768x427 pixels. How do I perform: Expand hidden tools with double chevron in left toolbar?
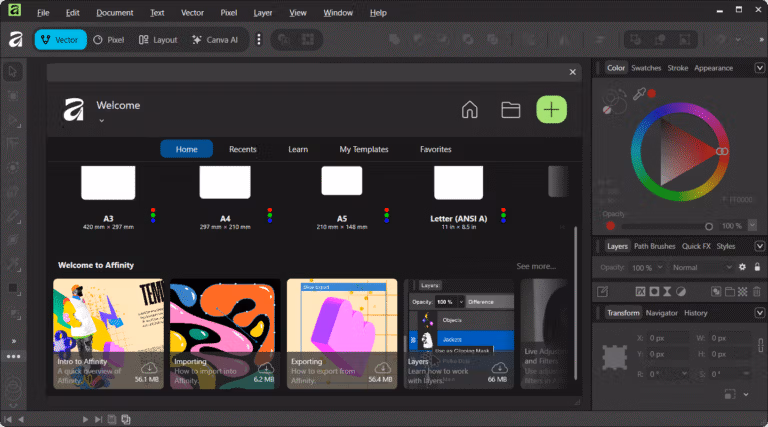pos(14,341)
